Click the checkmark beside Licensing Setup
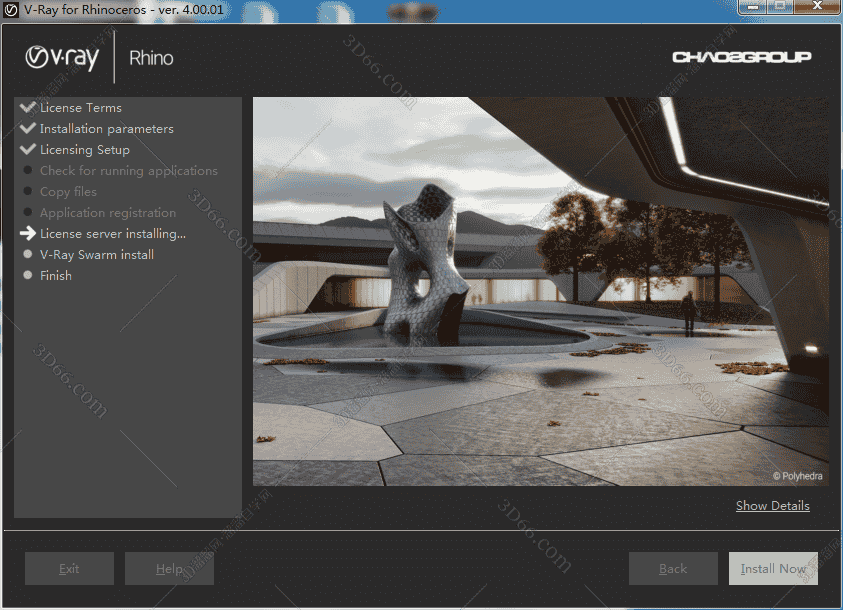Screen dimensions: 843x610 pyautogui.click(x=28, y=149)
